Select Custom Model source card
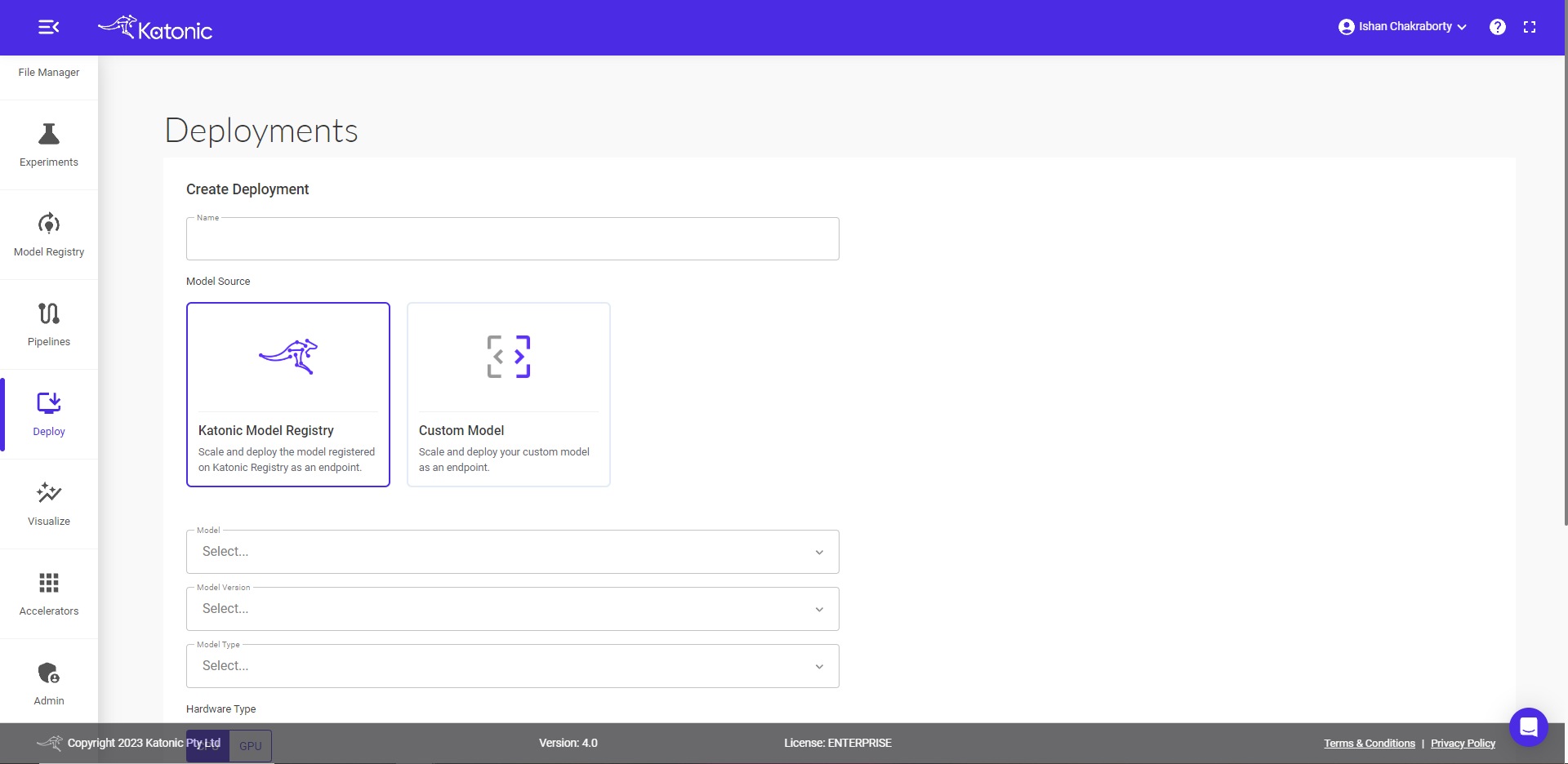This screenshot has height=764, width=1568. (x=509, y=395)
